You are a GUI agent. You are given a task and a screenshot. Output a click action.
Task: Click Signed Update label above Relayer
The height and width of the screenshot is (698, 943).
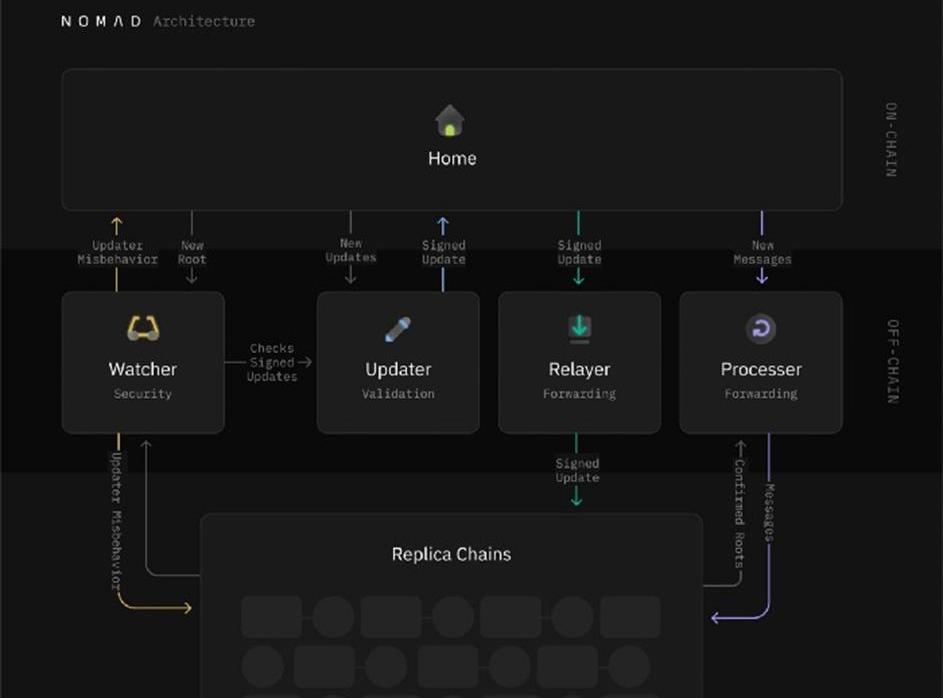(x=579, y=253)
